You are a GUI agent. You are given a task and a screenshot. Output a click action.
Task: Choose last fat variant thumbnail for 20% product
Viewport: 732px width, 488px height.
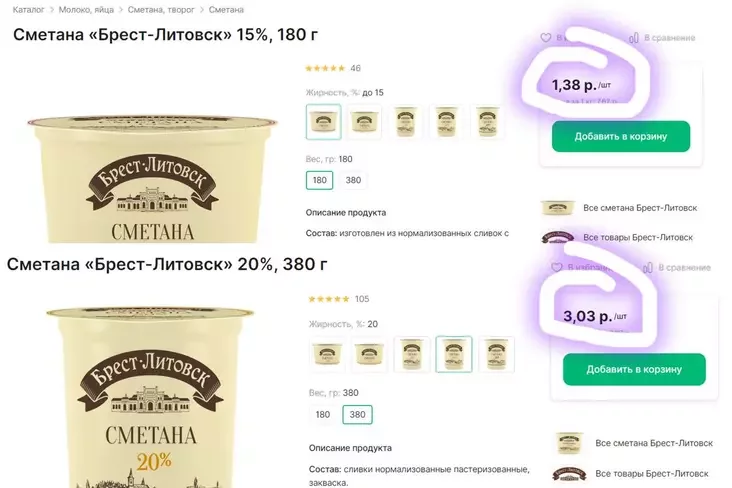click(496, 353)
